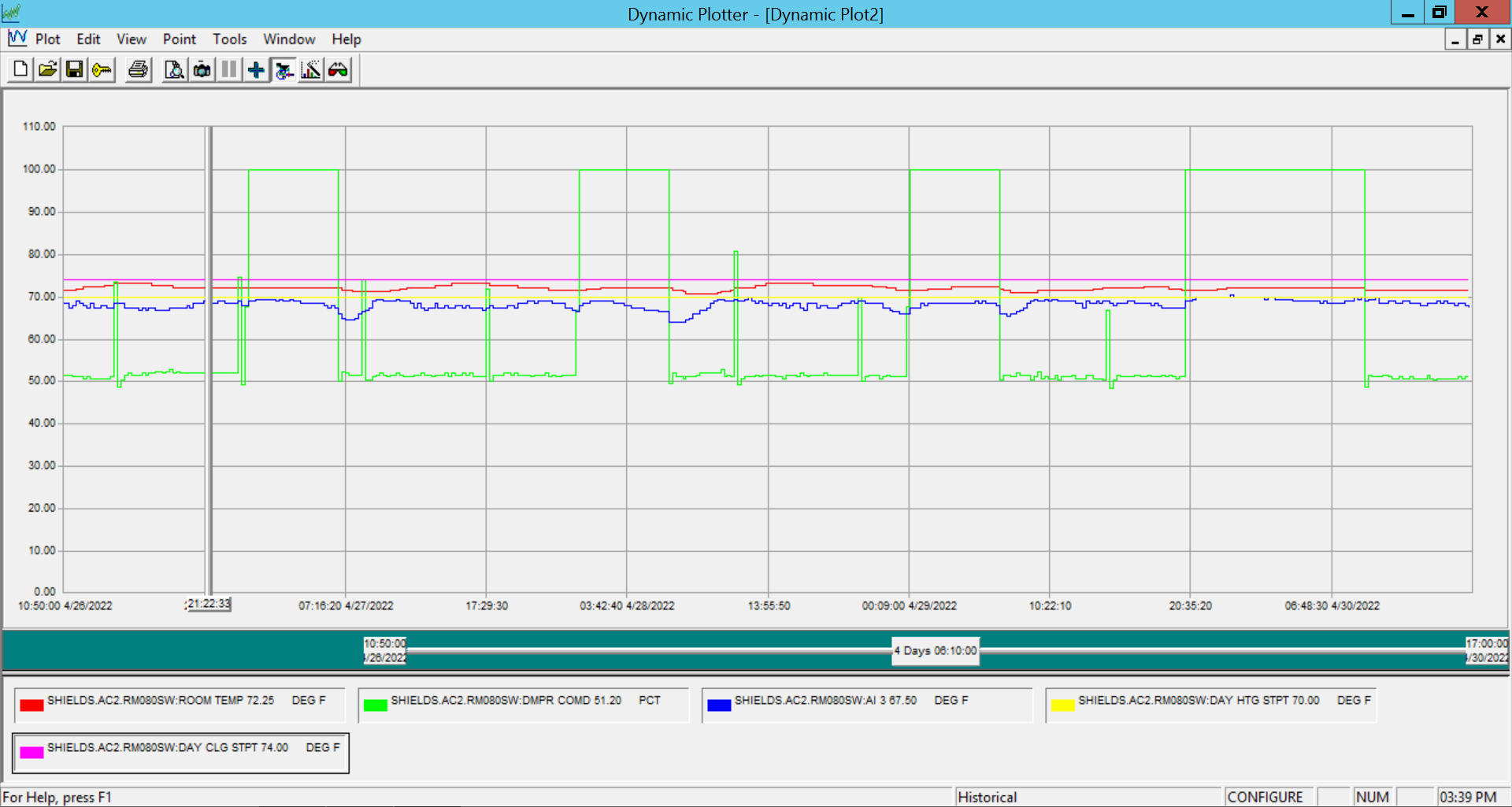This screenshot has height=807, width=1512.
Task: Save the current plot
Action: [74, 69]
